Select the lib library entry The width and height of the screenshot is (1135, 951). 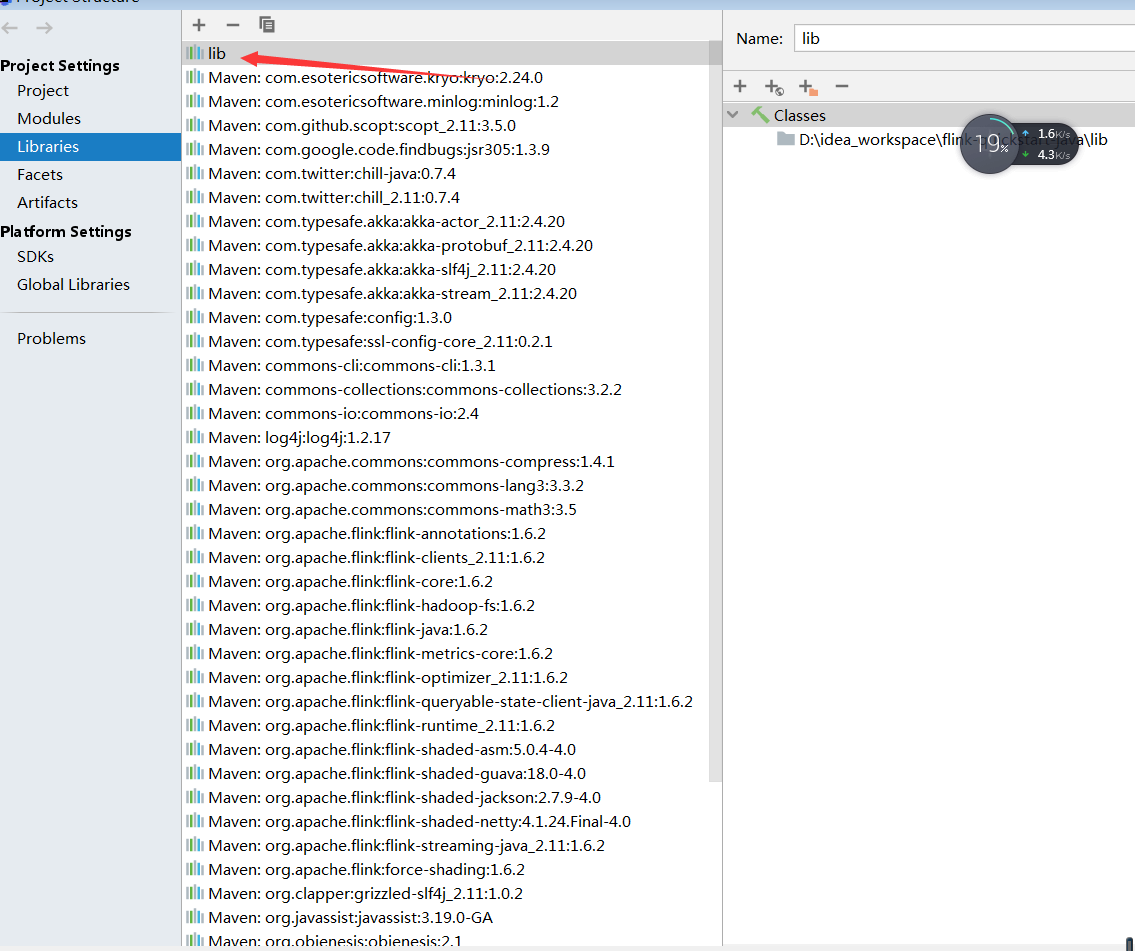click(x=445, y=54)
